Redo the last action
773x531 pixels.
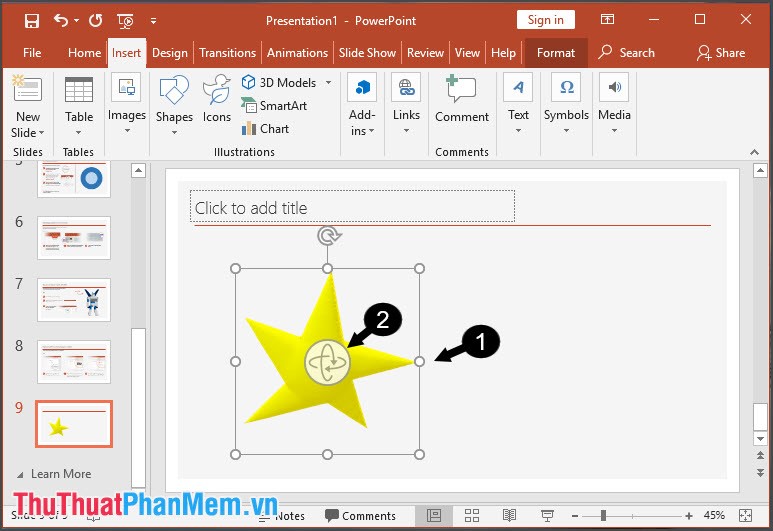pos(96,21)
